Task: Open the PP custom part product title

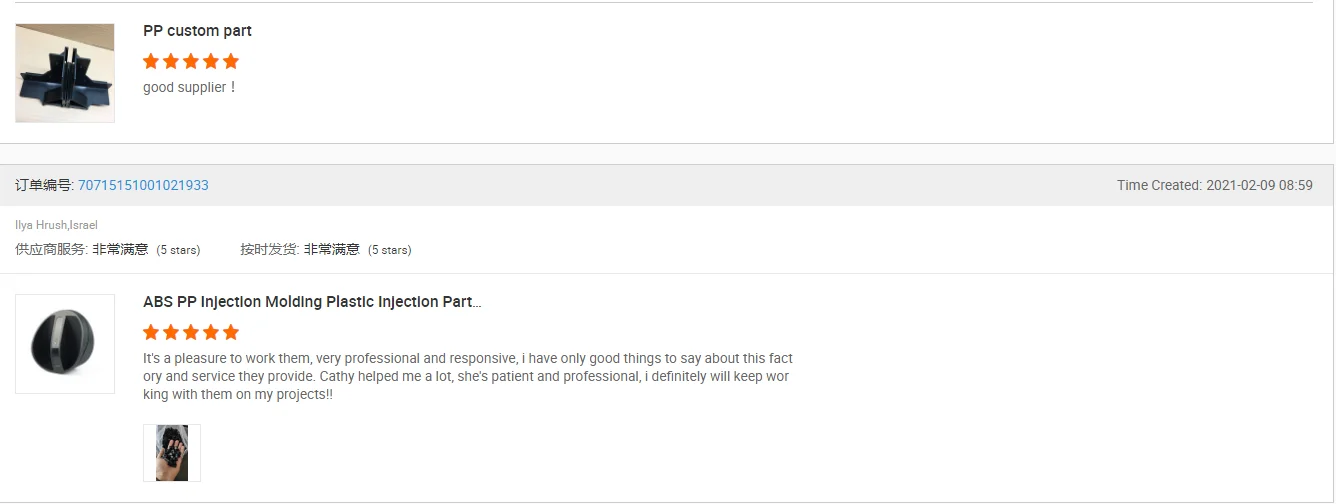Action: 197,31
